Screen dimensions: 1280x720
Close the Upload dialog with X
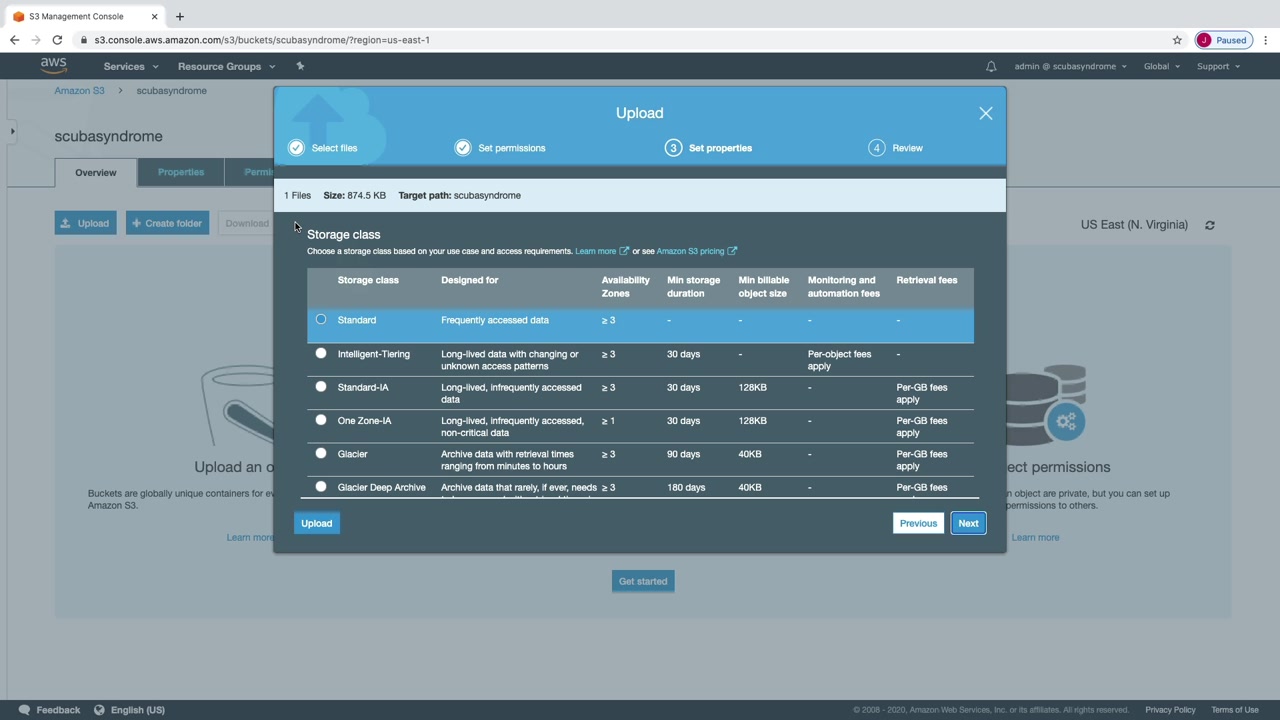point(986,113)
